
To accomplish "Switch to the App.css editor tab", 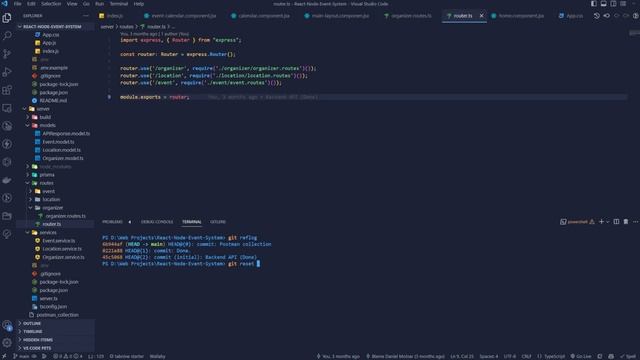I will point(571,16).
